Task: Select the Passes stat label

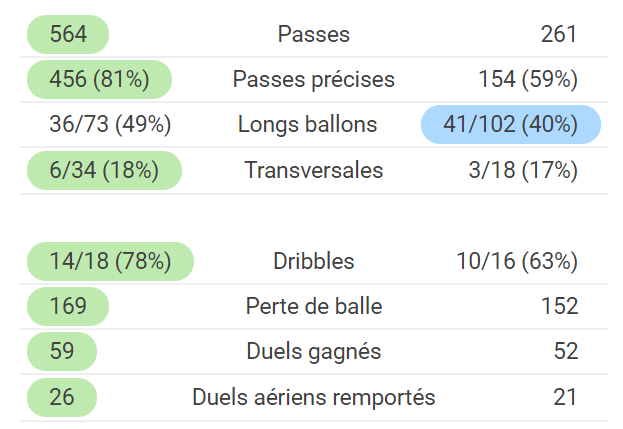Action: (313, 34)
